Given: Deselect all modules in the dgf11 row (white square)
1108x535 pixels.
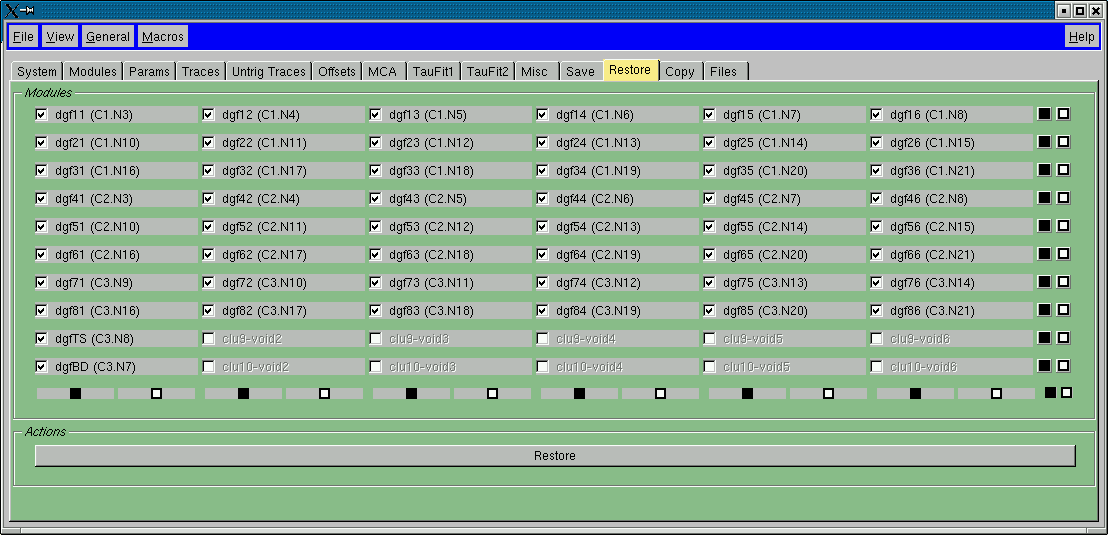Looking at the screenshot, I should point(1063,114).
